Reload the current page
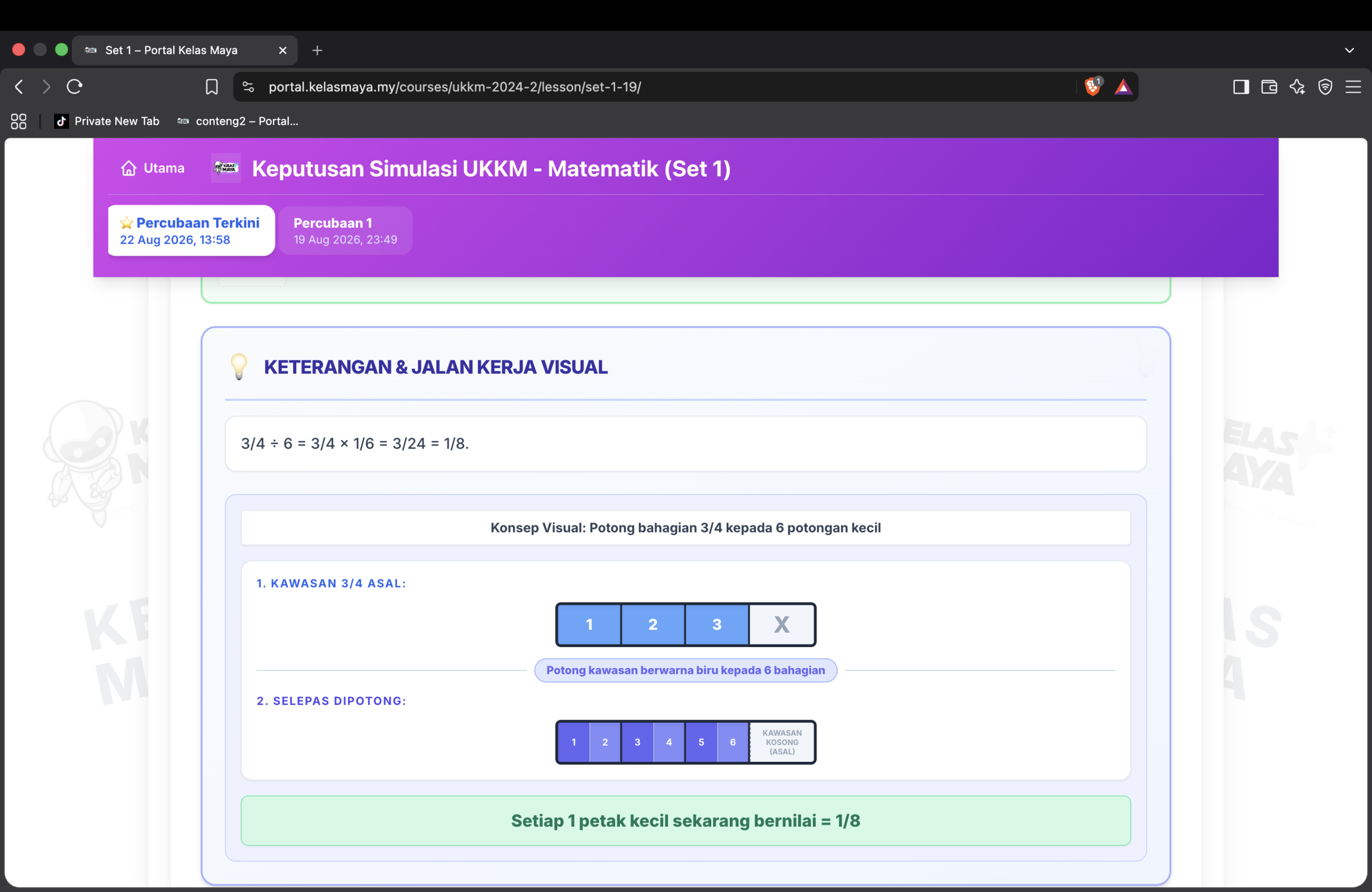 (x=74, y=87)
